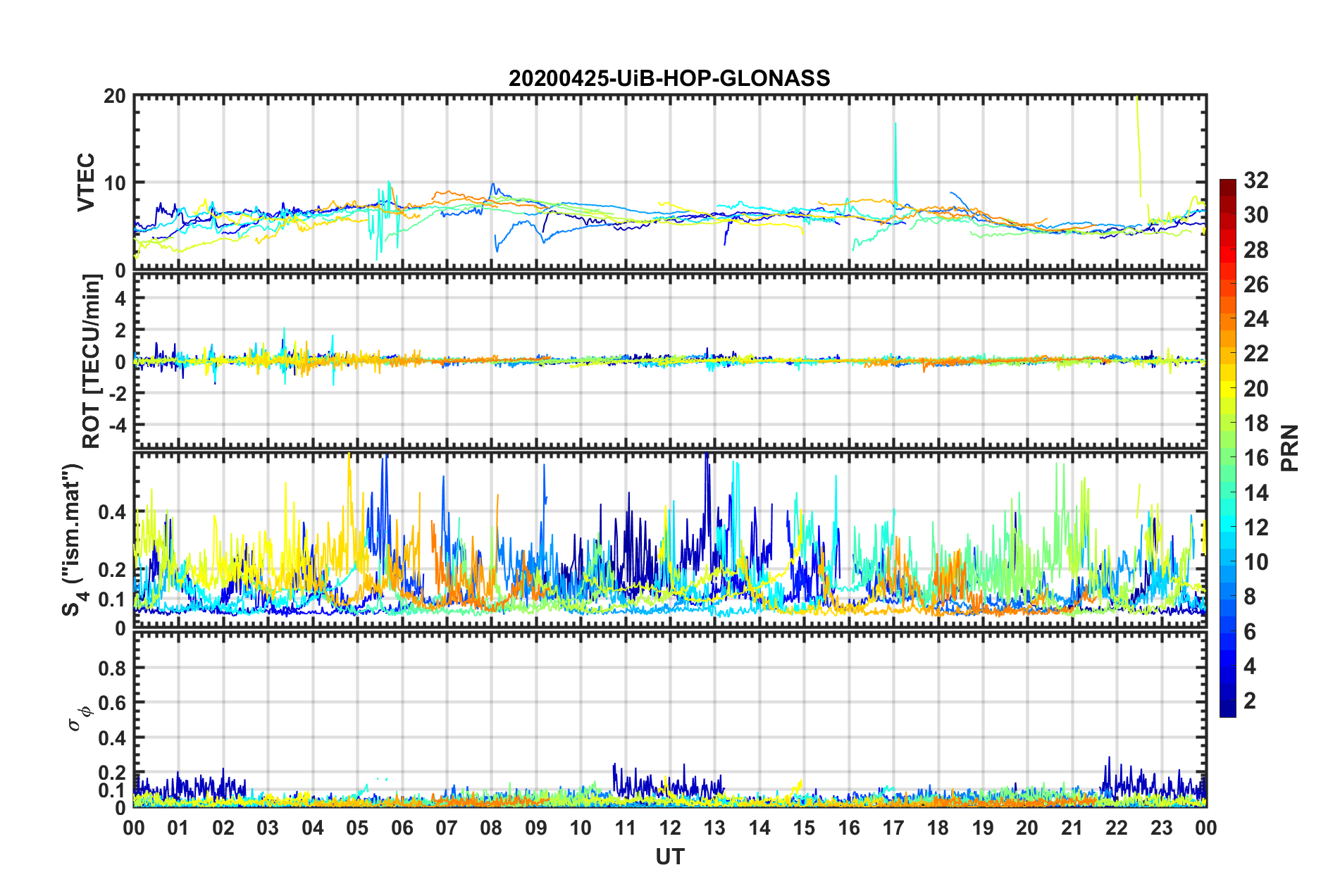Click colorbar tick label 24
Image resolution: width=1340 pixels, height=896 pixels.
pos(1256,319)
